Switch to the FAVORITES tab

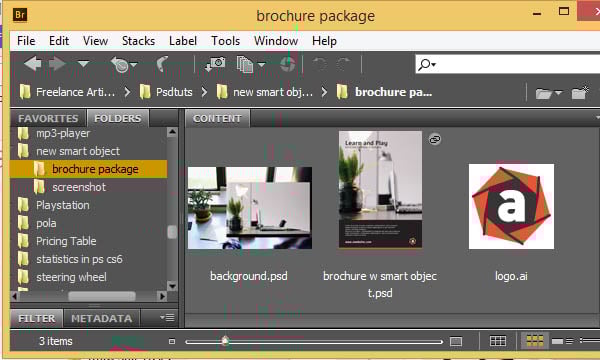click(x=48, y=119)
